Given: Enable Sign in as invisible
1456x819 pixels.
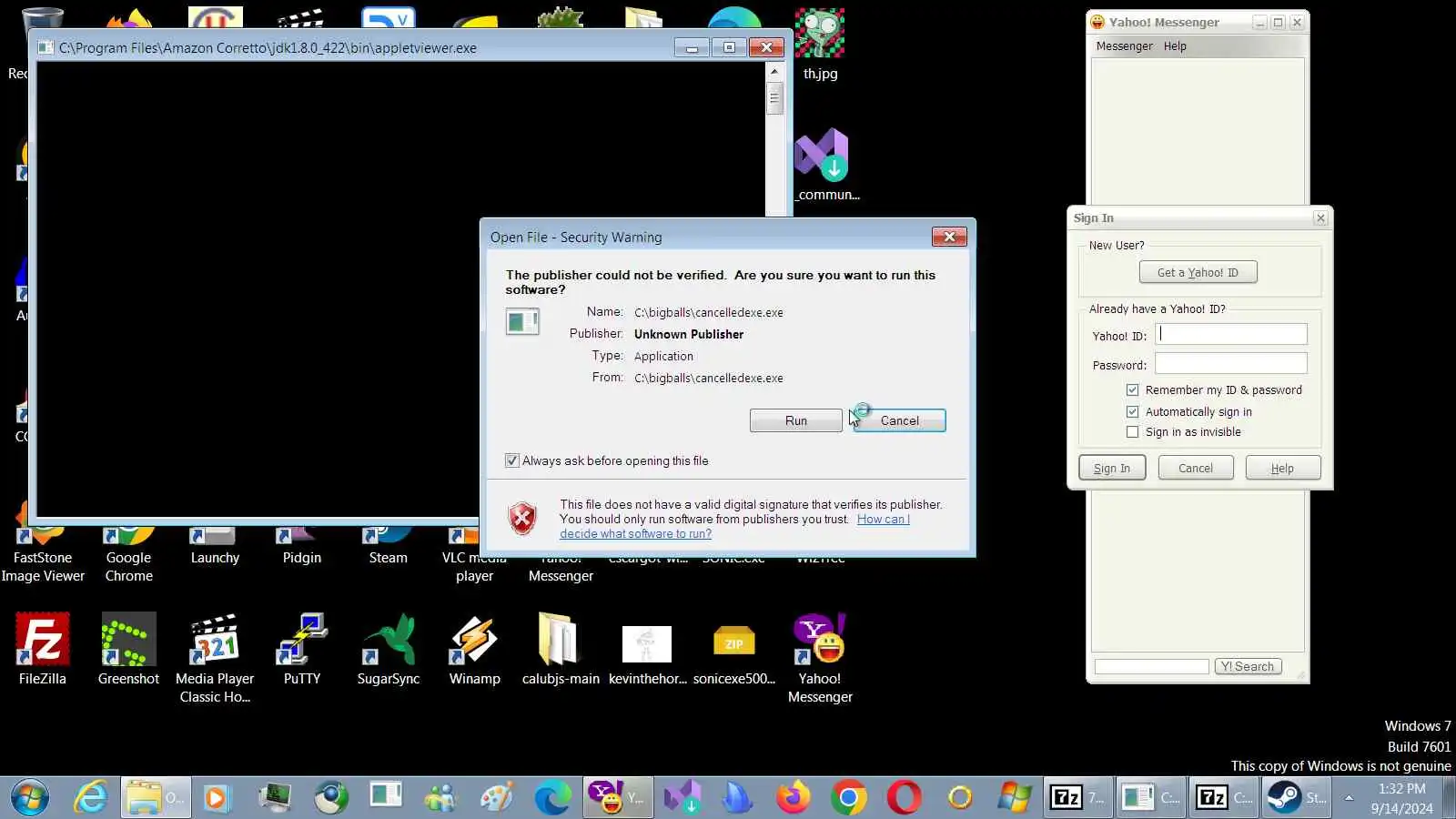Looking at the screenshot, I should (1132, 431).
